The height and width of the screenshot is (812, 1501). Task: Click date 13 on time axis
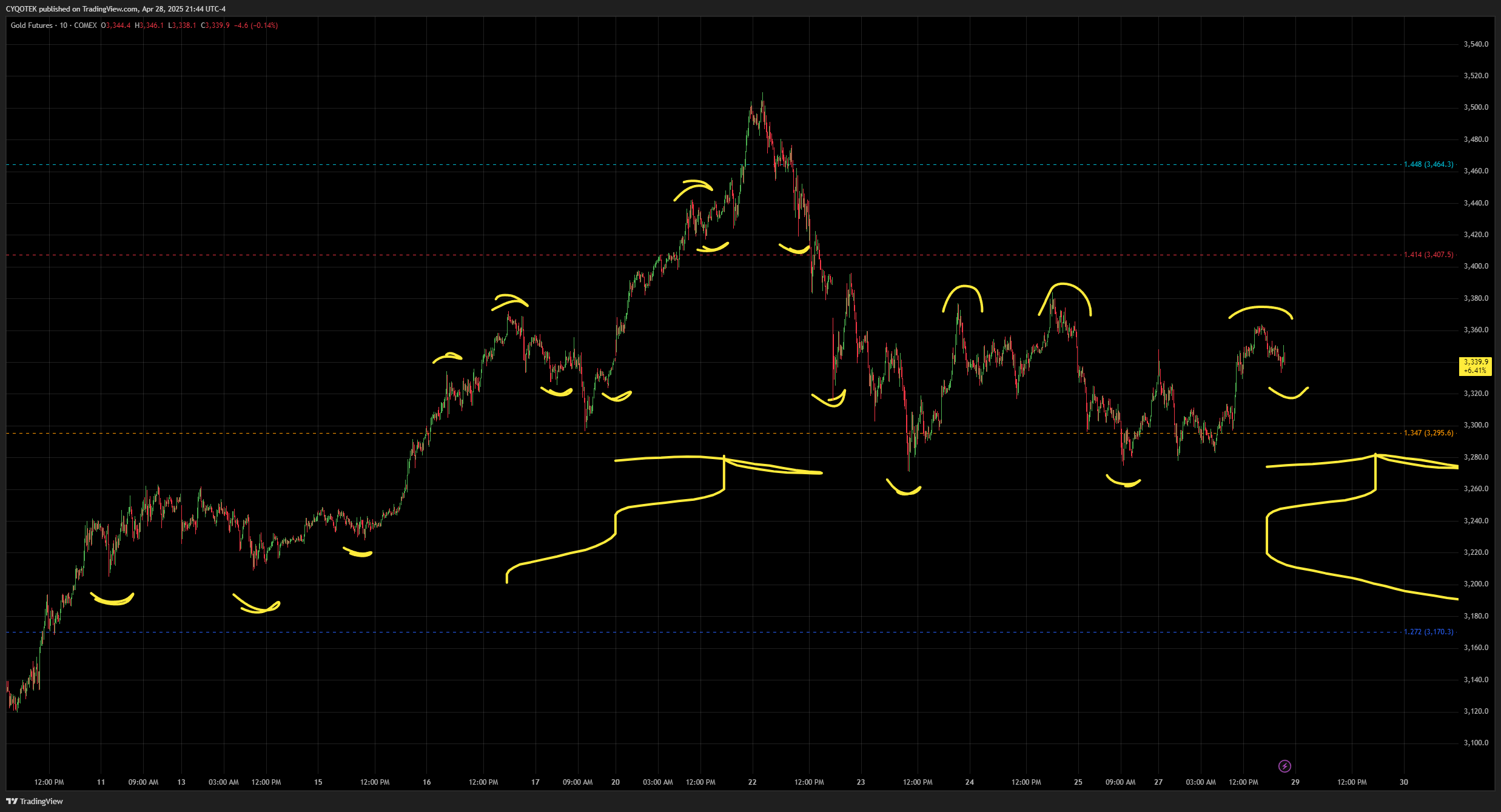[181, 782]
